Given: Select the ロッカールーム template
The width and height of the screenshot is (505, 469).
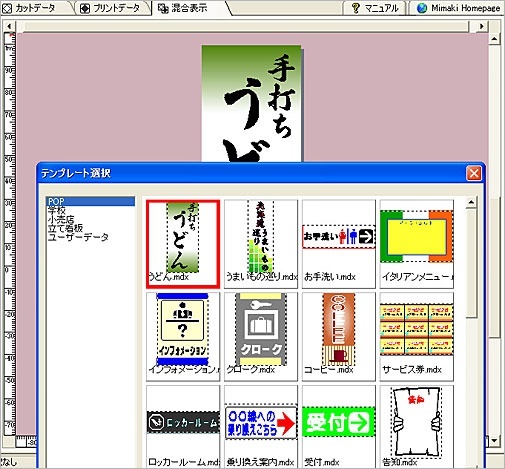Looking at the screenshot, I should click(x=183, y=427).
